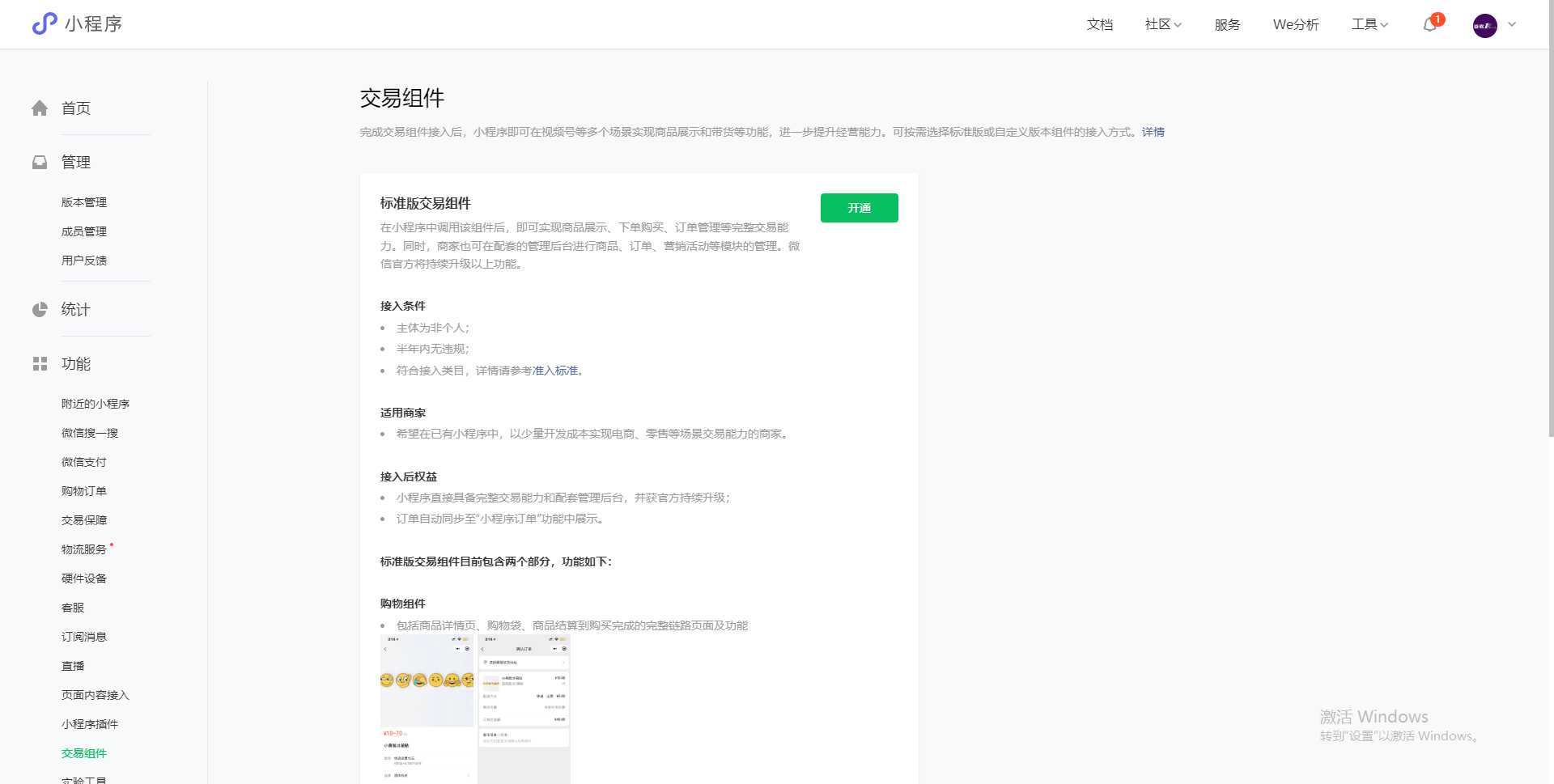Image resolution: width=1554 pixels, height=784 pixels.
Task: Click the 小程序 logo icon
Action: [x=45, y=23]
